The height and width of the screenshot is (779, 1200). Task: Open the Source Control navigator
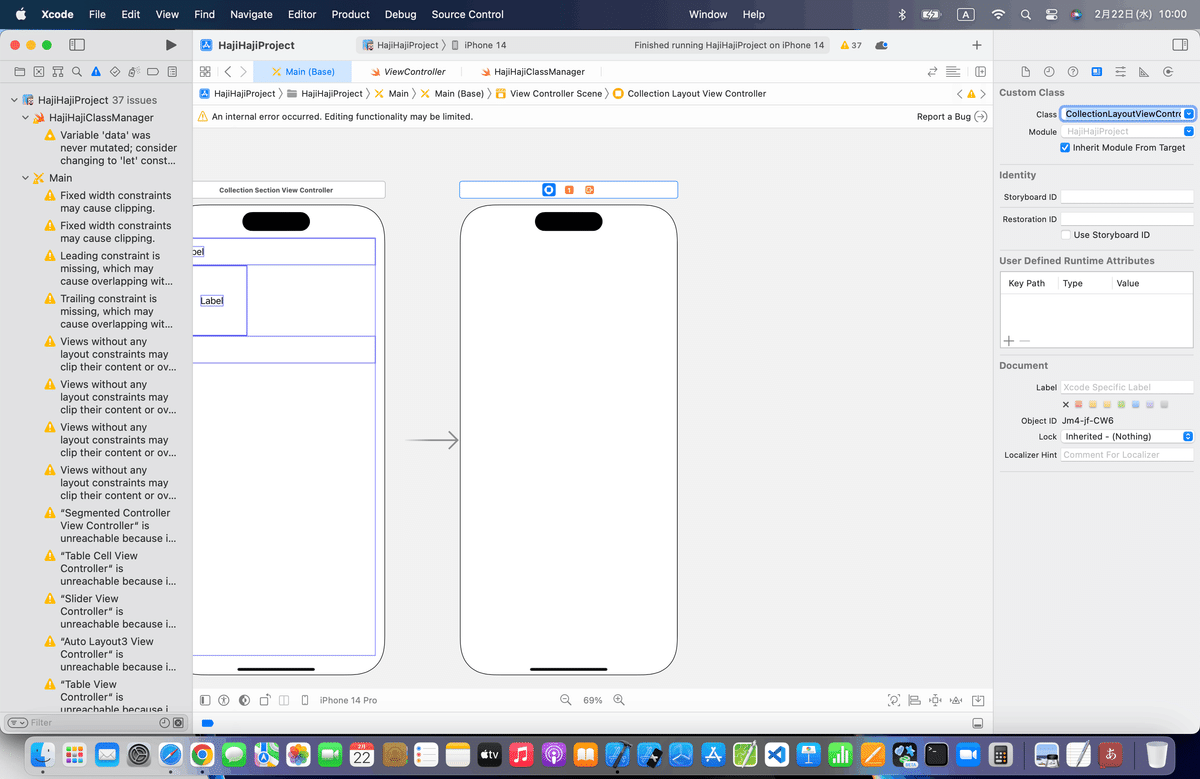tap(38, 72)
